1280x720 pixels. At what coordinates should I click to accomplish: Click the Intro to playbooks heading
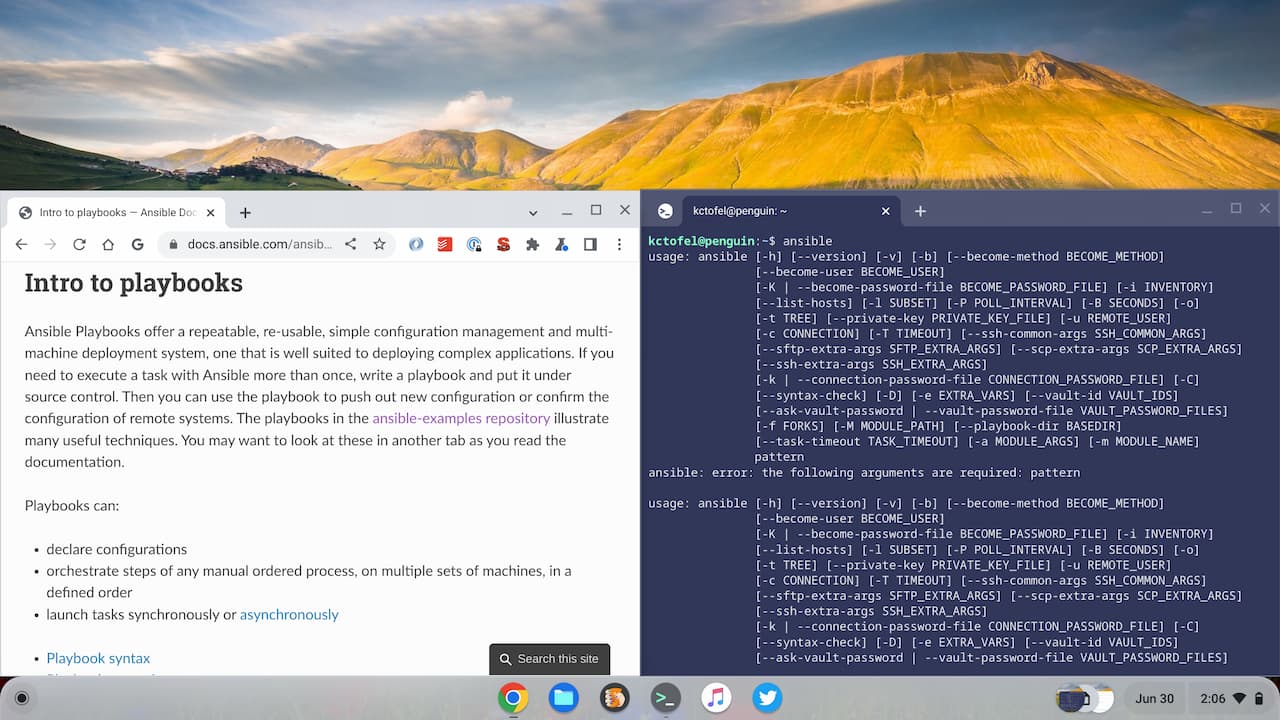[134, 282]
